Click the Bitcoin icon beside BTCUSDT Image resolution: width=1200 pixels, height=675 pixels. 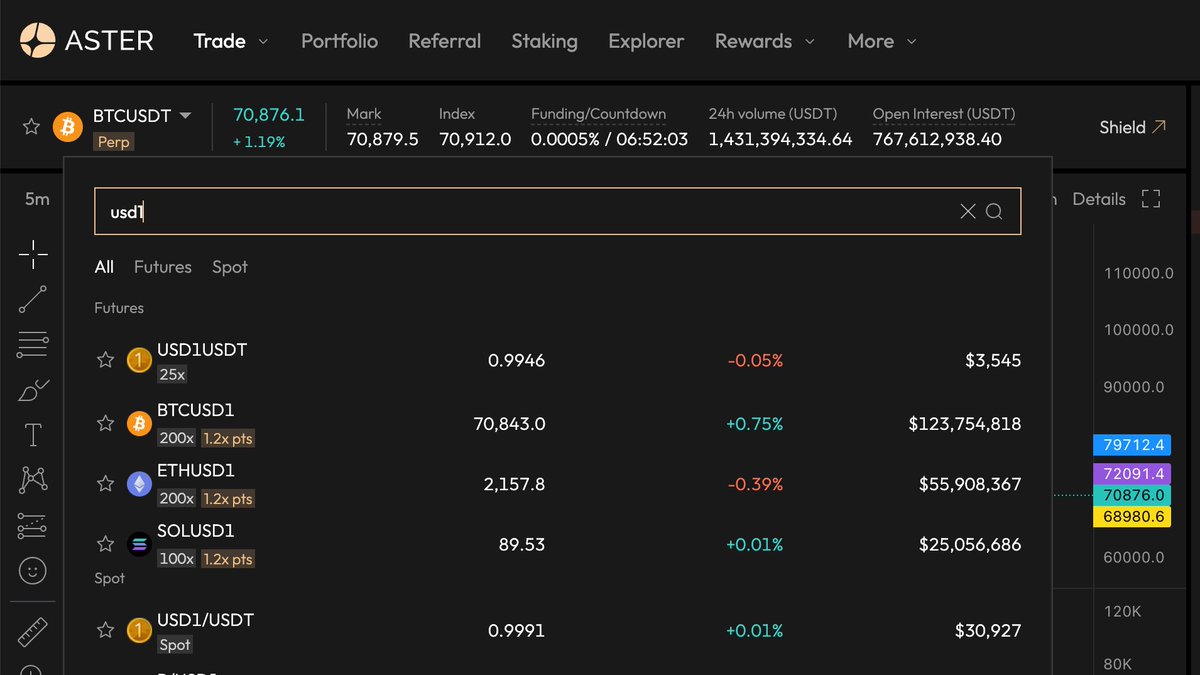67,127
